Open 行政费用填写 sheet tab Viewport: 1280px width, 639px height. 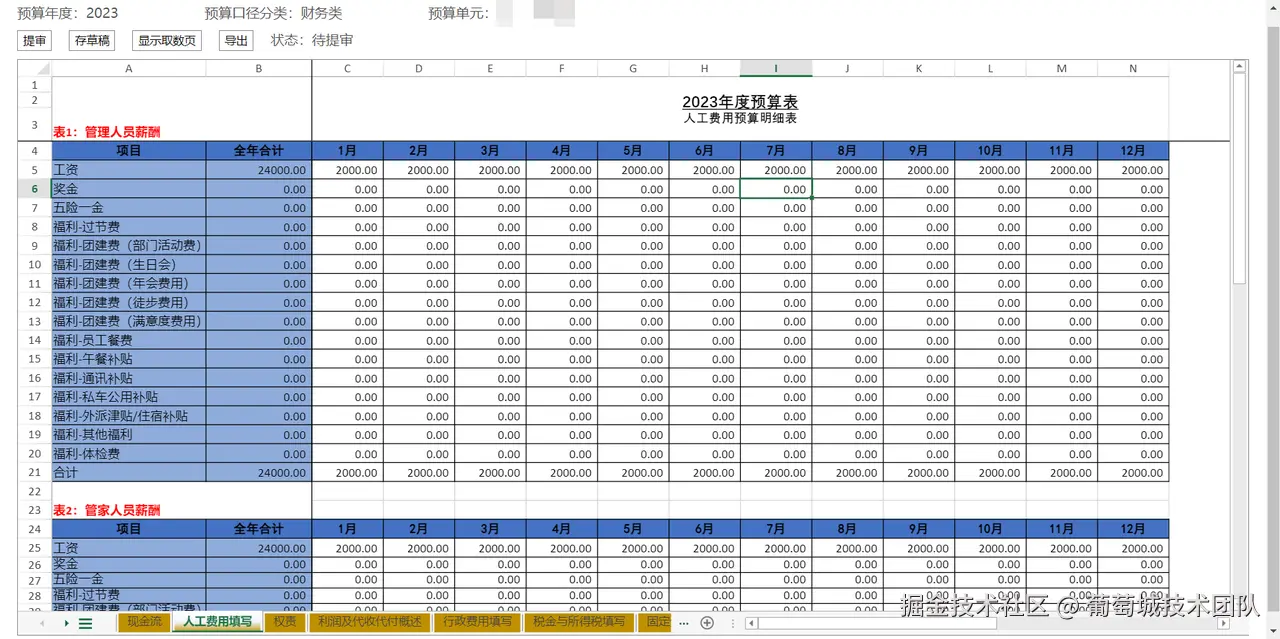(x=478, y=622)
